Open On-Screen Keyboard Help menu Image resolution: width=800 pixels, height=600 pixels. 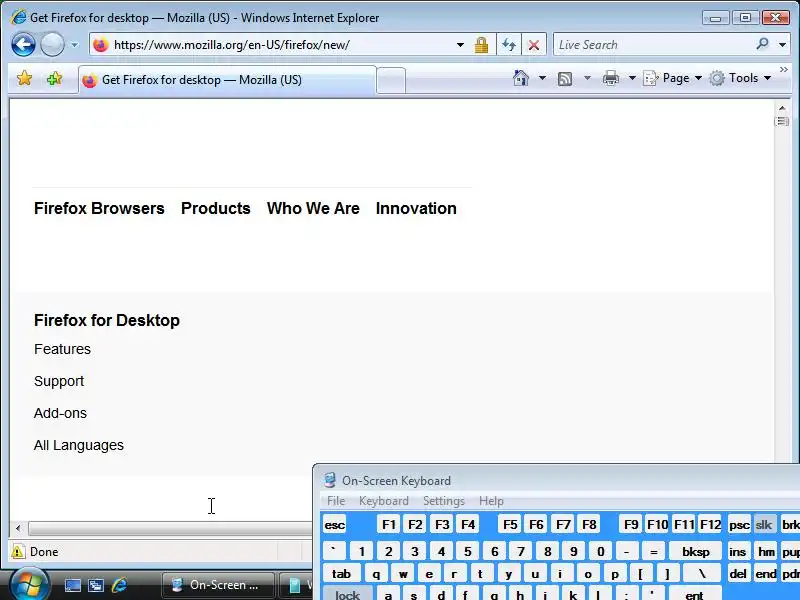tap(491, 501)
